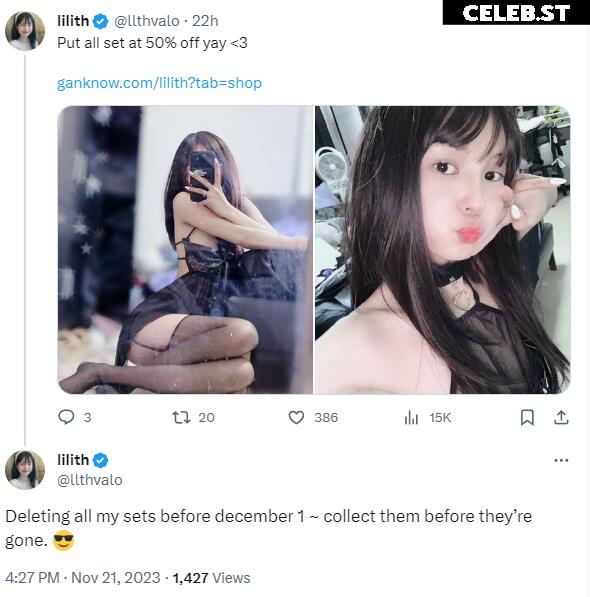Screen dimensions: 590x597
Task: Click the 22h timestamp link
Action: [x=205, y=21]
